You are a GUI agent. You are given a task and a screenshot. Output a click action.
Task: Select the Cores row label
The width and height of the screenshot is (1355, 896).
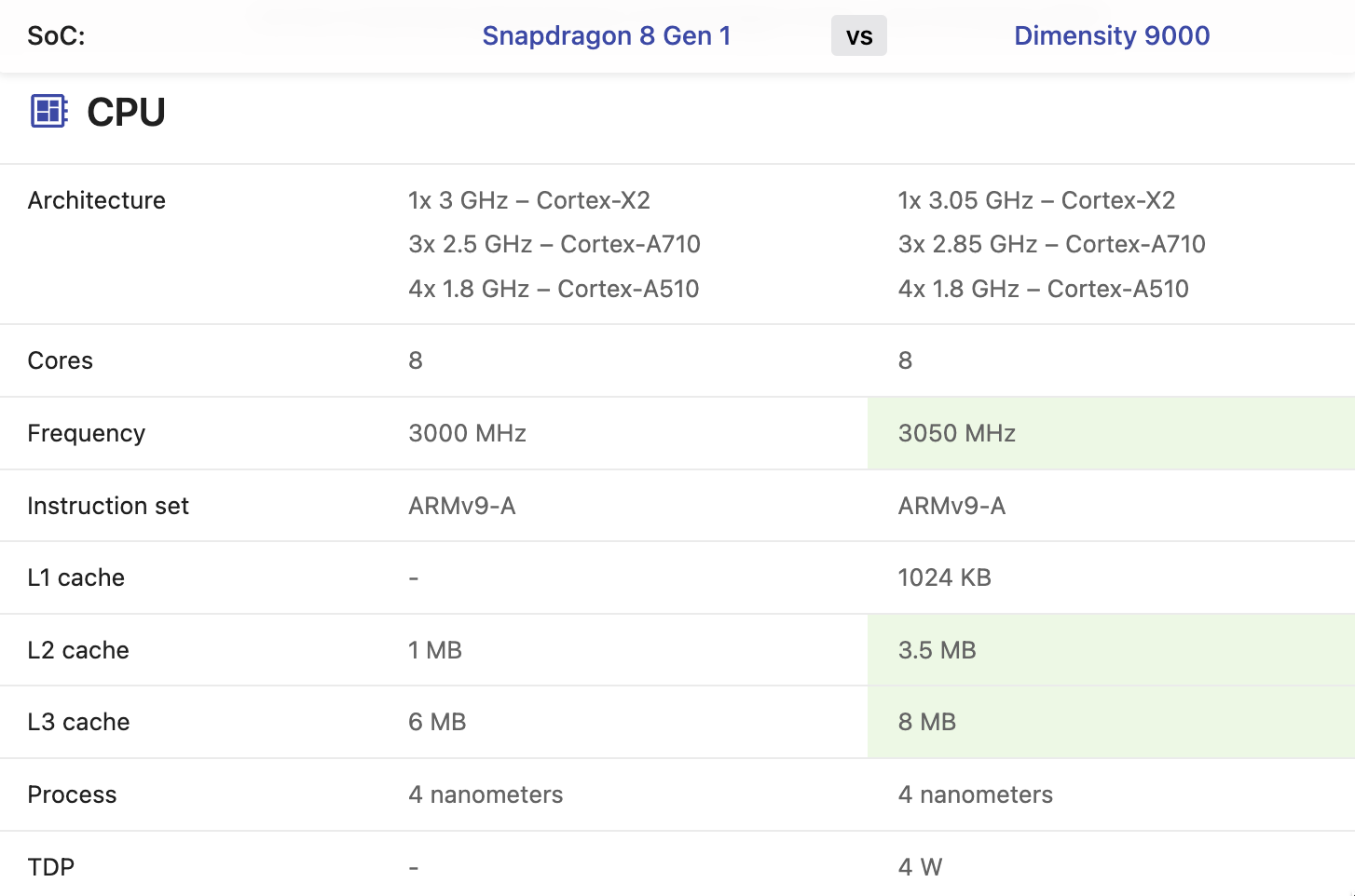tap(61, 360)
